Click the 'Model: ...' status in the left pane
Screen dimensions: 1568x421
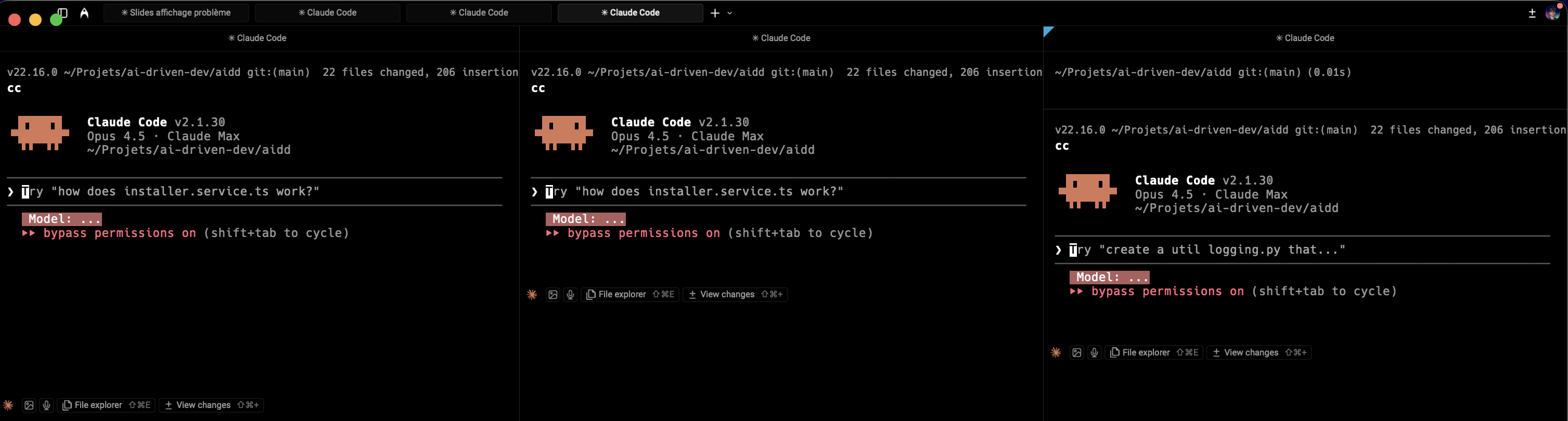61,219
